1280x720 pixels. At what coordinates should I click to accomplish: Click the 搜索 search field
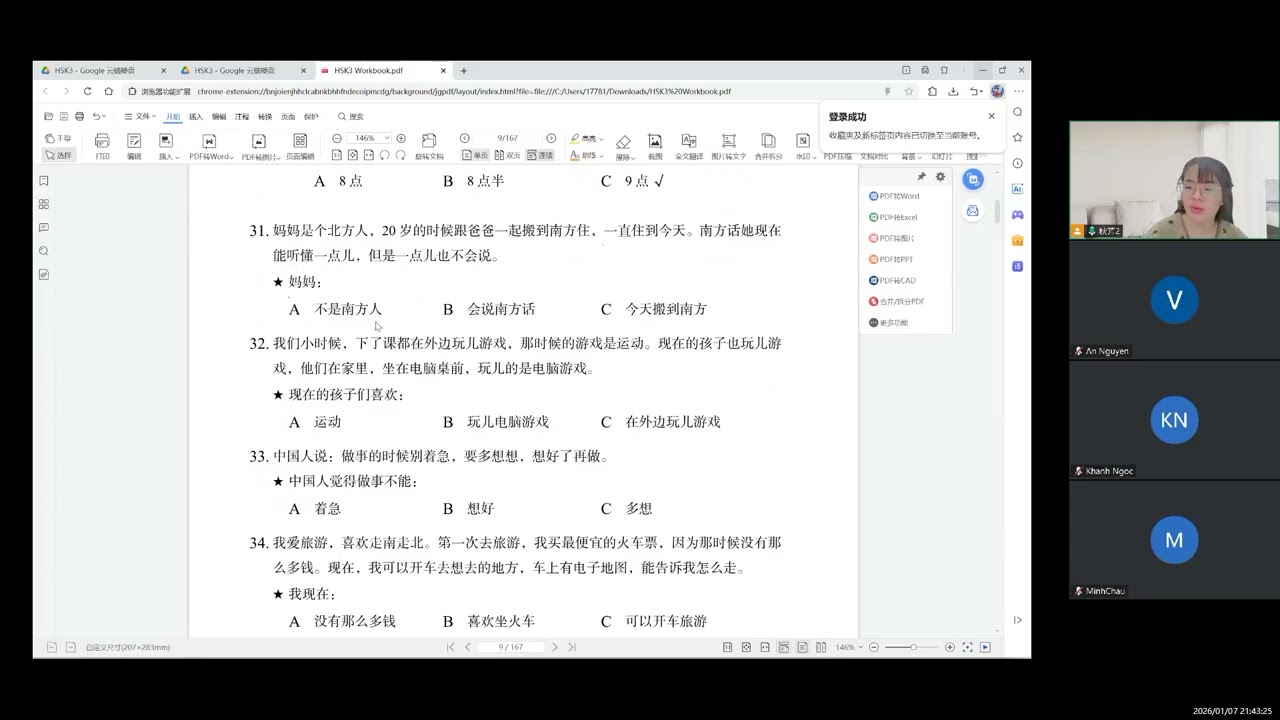pyautogui.click(x=351, y=117)
